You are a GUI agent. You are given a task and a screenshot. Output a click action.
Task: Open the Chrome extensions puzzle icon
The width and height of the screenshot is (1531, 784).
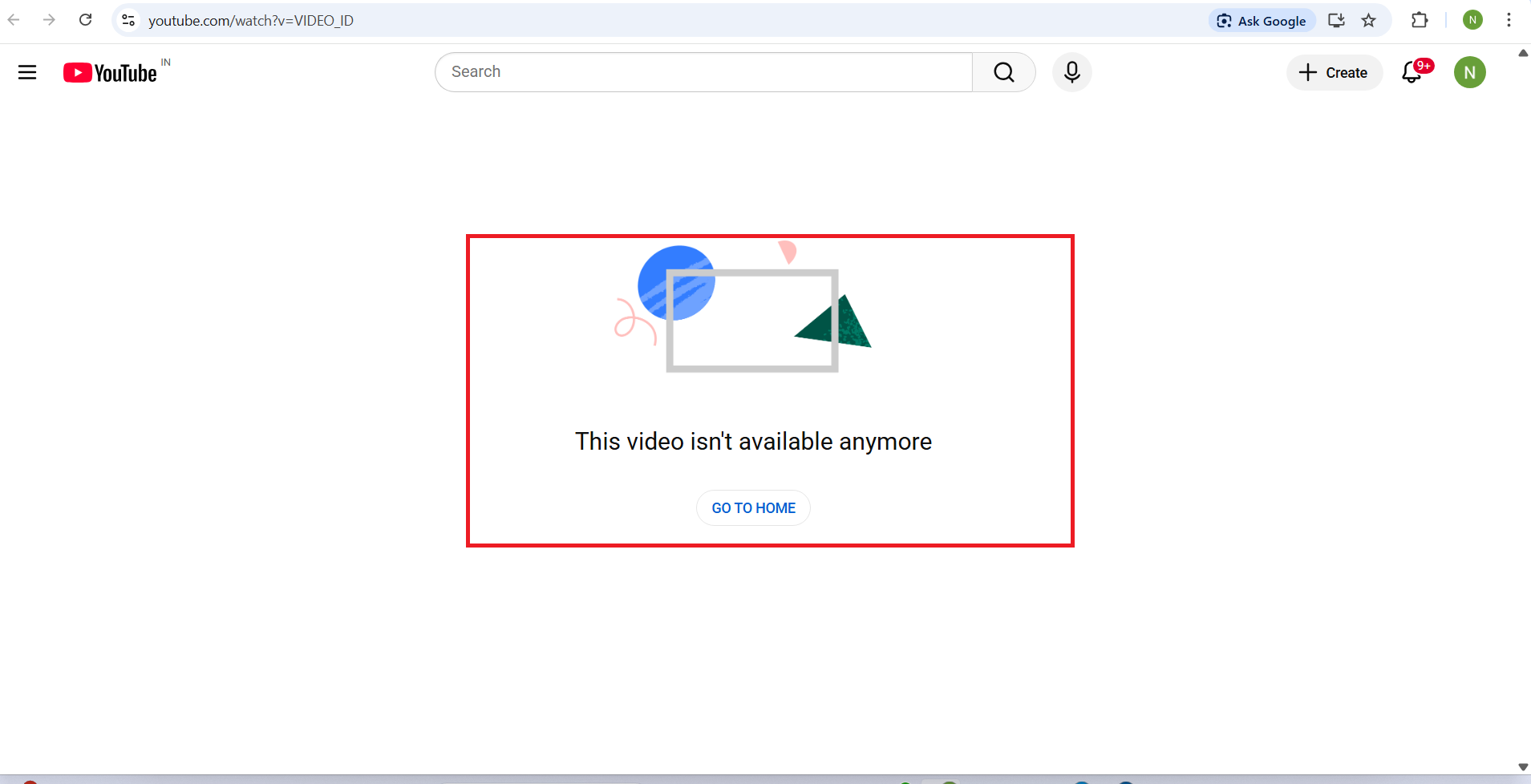(x=1420, y=21)
